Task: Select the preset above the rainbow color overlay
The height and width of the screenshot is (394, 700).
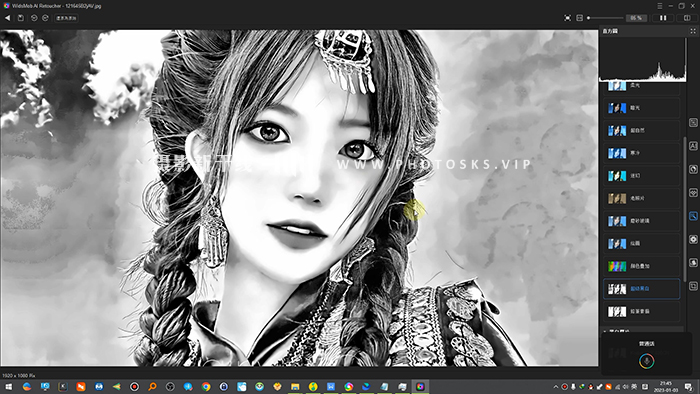Action: [642, 244]
